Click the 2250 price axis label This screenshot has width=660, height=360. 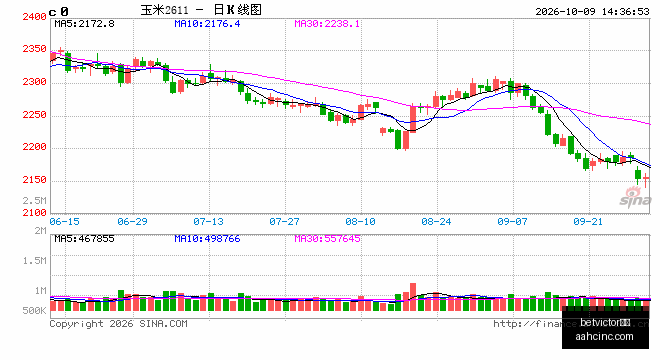35,115
